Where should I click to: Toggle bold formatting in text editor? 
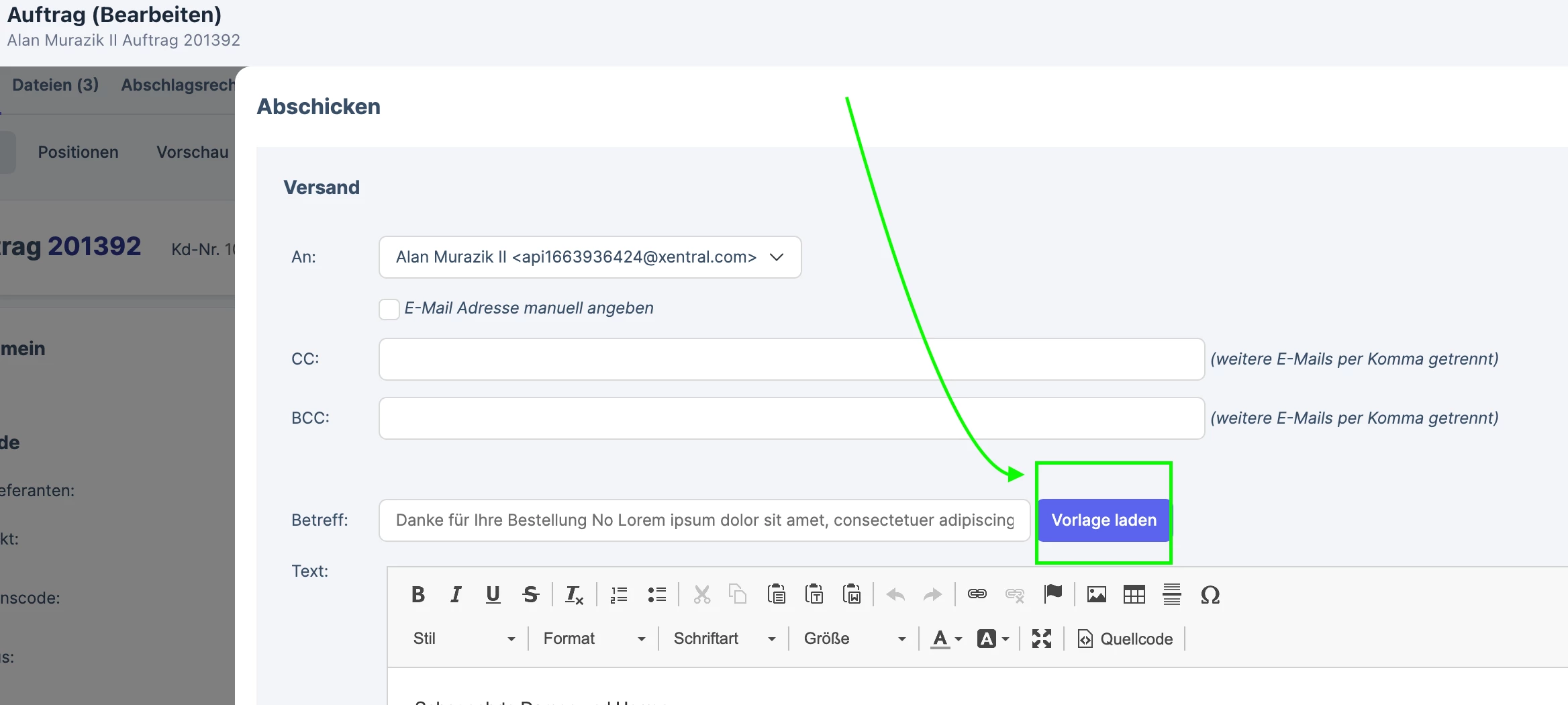click(x=418, y=595)
